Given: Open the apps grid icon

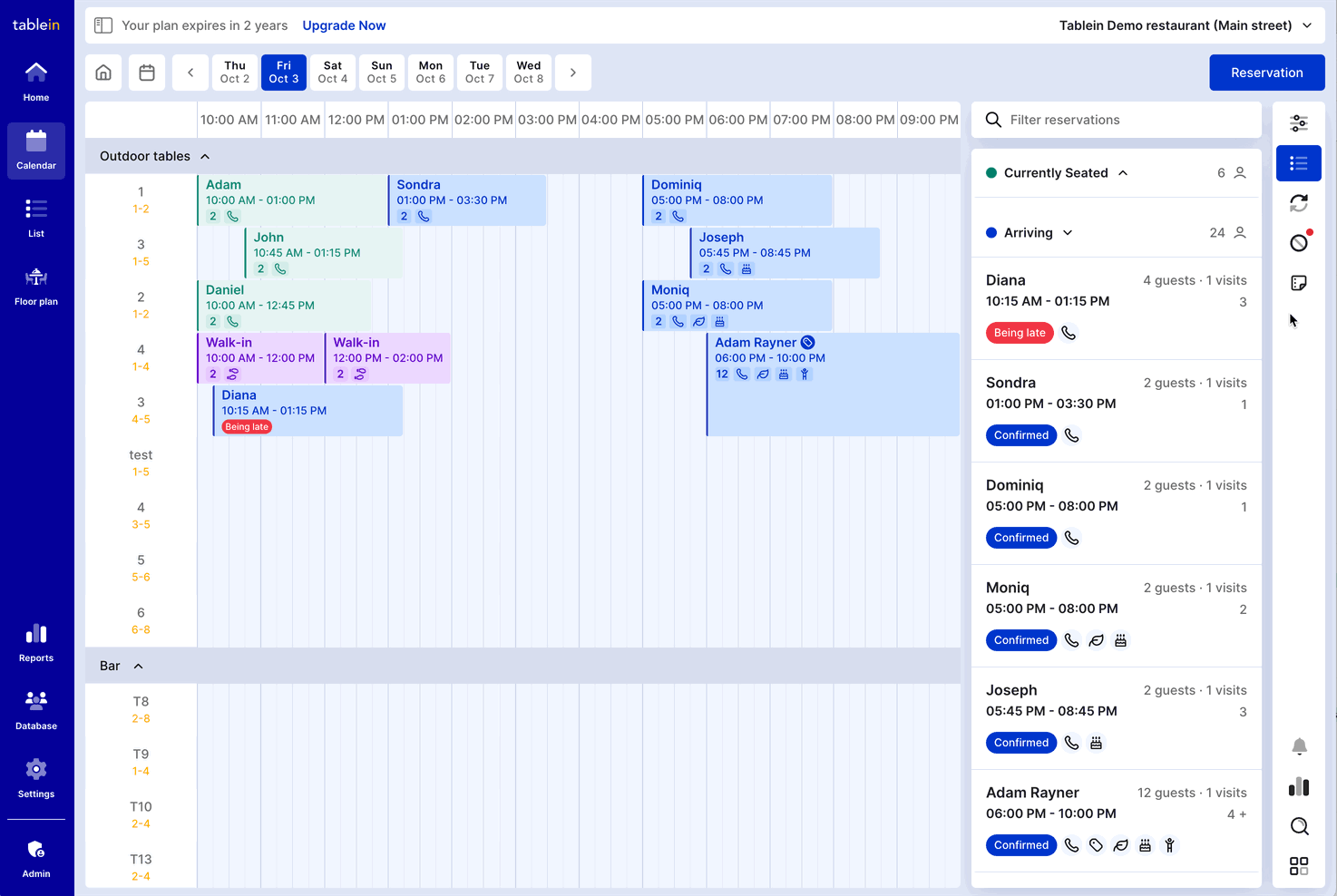Looking at the screenshot, I should (x=1299, y=866).
